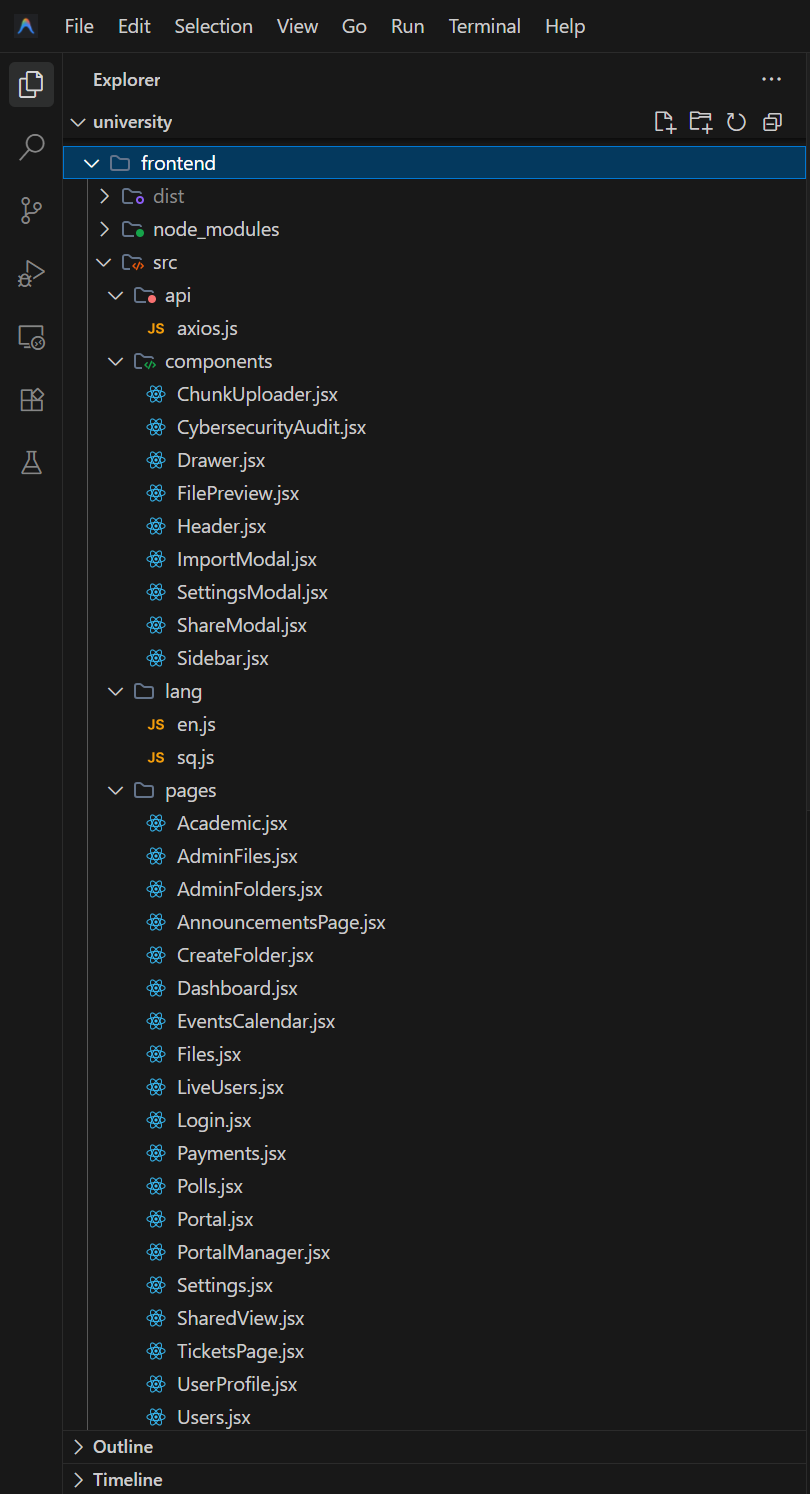The width and height of the screenshot is (810, 1494).
Task: Open the Testing view
Action: click(31, 462)
